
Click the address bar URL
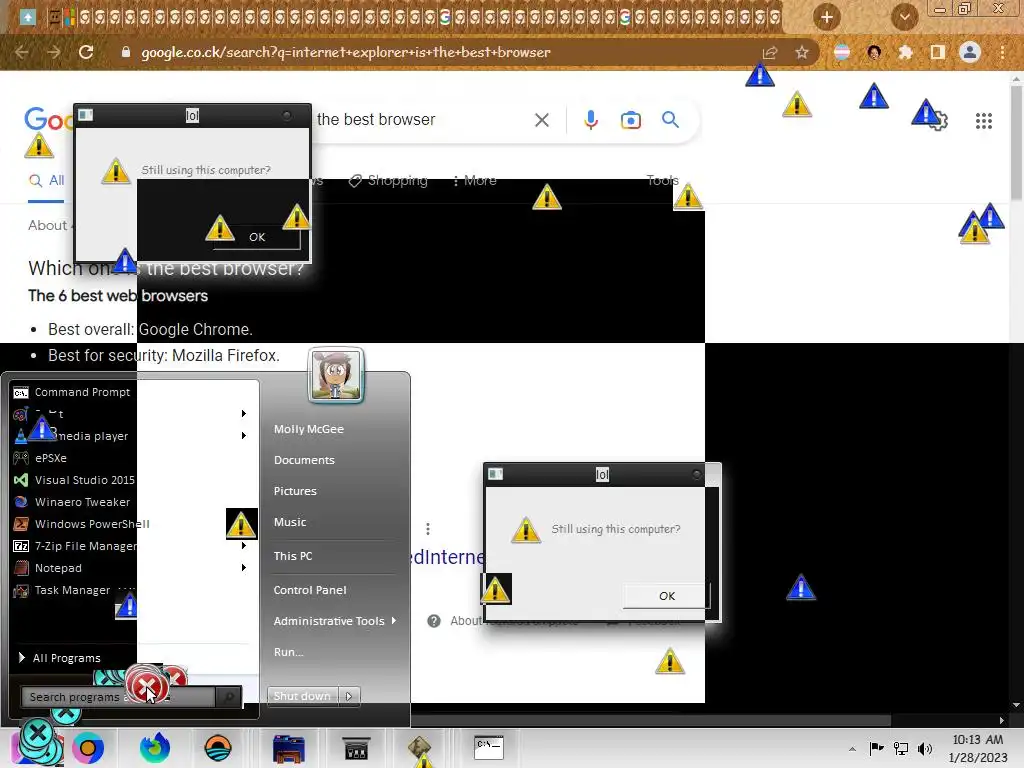click(345, 52)
